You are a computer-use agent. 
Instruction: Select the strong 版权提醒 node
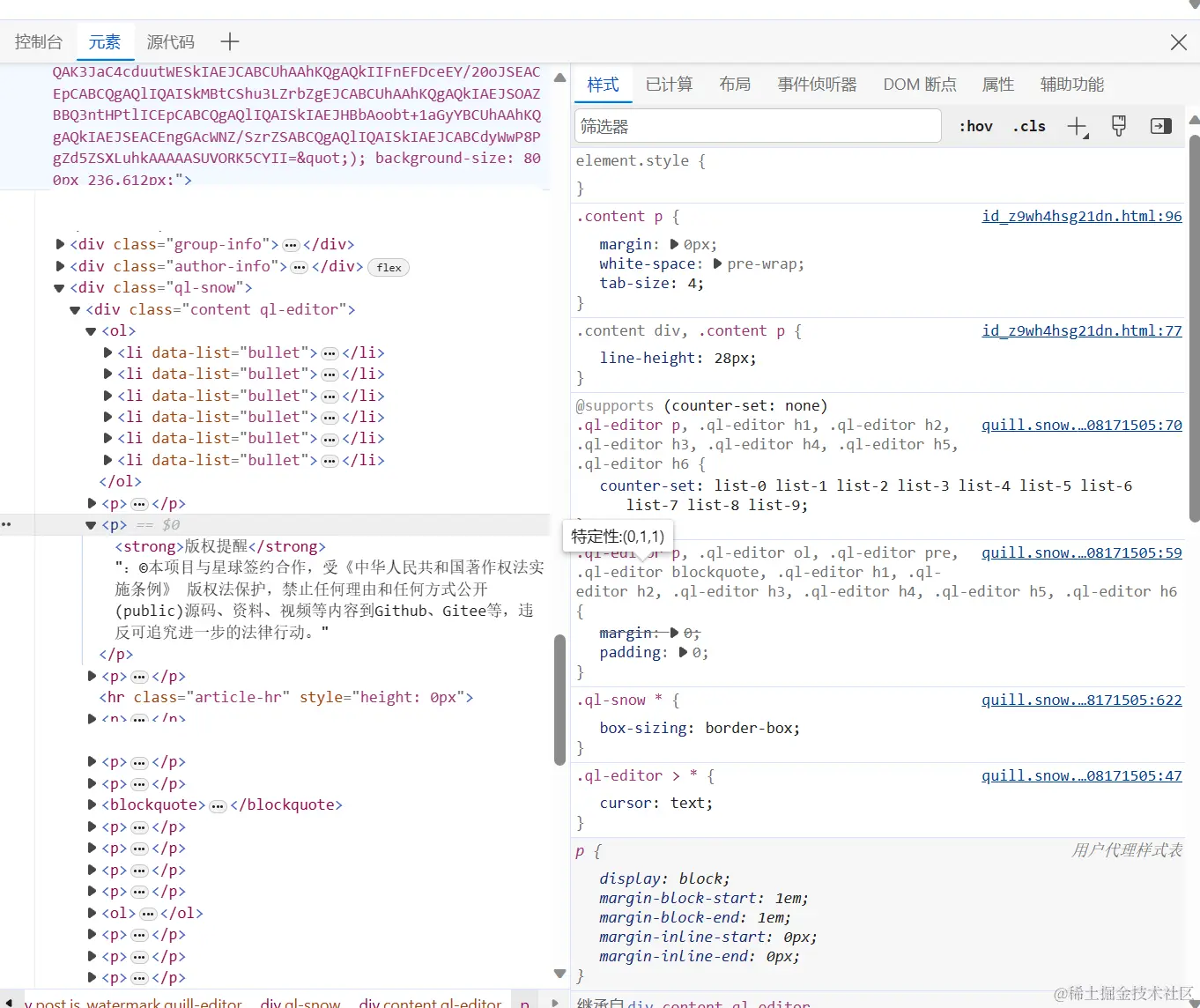220,546
